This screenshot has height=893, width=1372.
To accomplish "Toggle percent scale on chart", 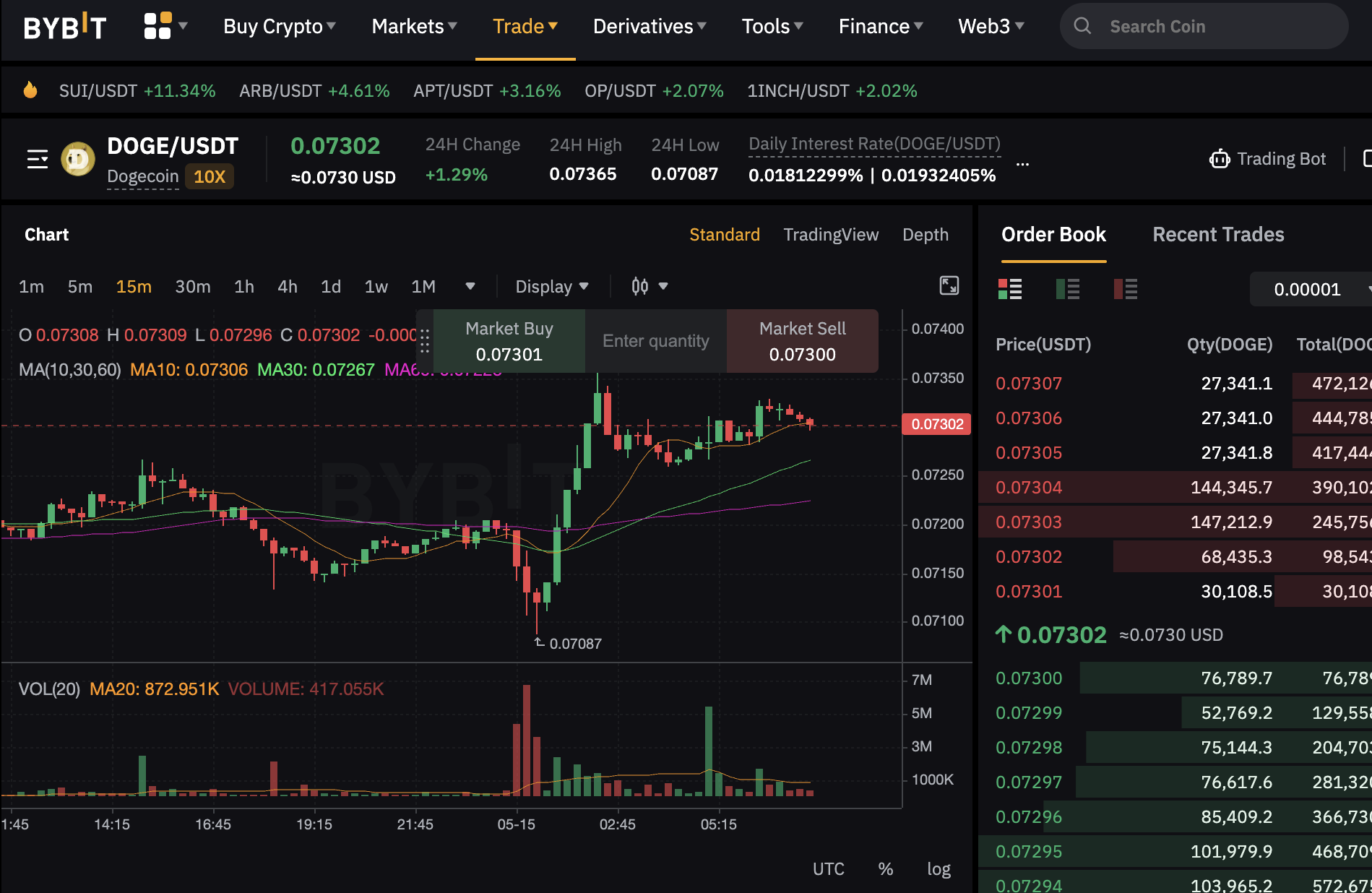I will pos(886,868).
